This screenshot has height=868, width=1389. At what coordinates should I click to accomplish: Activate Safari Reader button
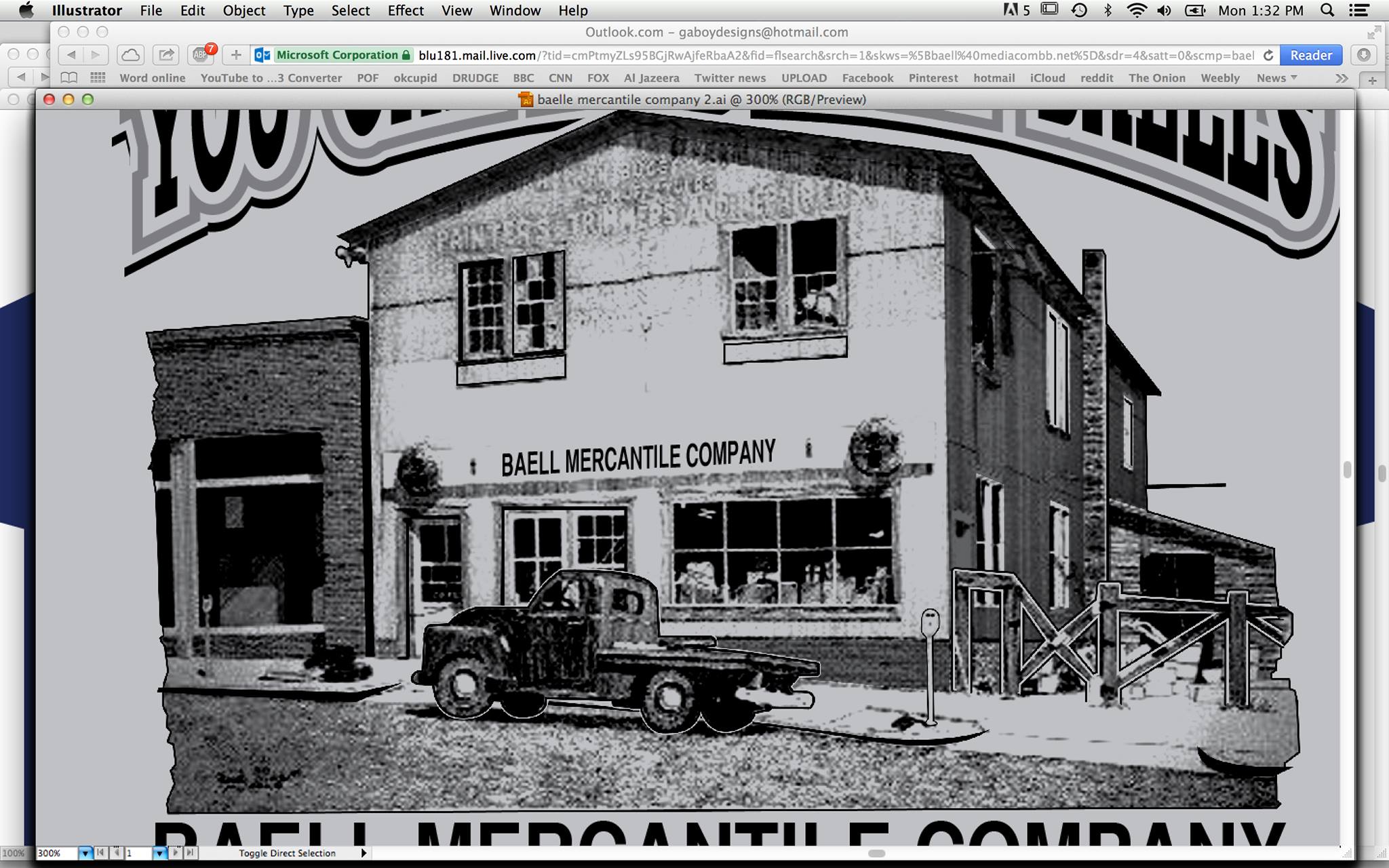pos(1310,55)
